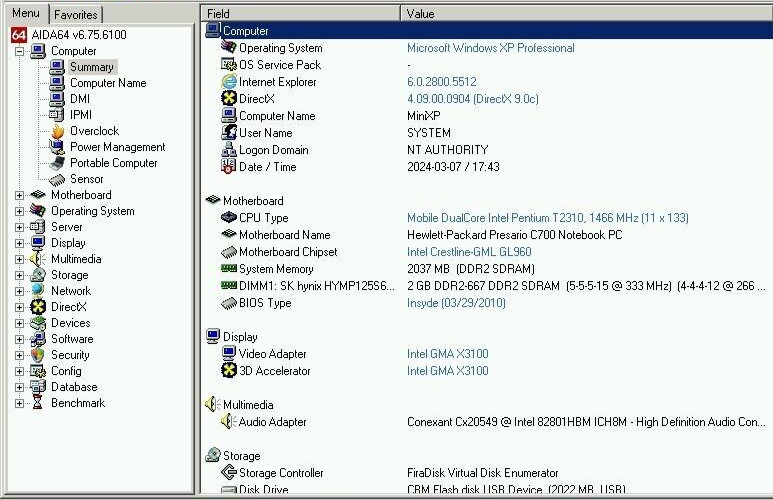
Task: Select the Computer group header row
Action: click(x=488, y=31)
